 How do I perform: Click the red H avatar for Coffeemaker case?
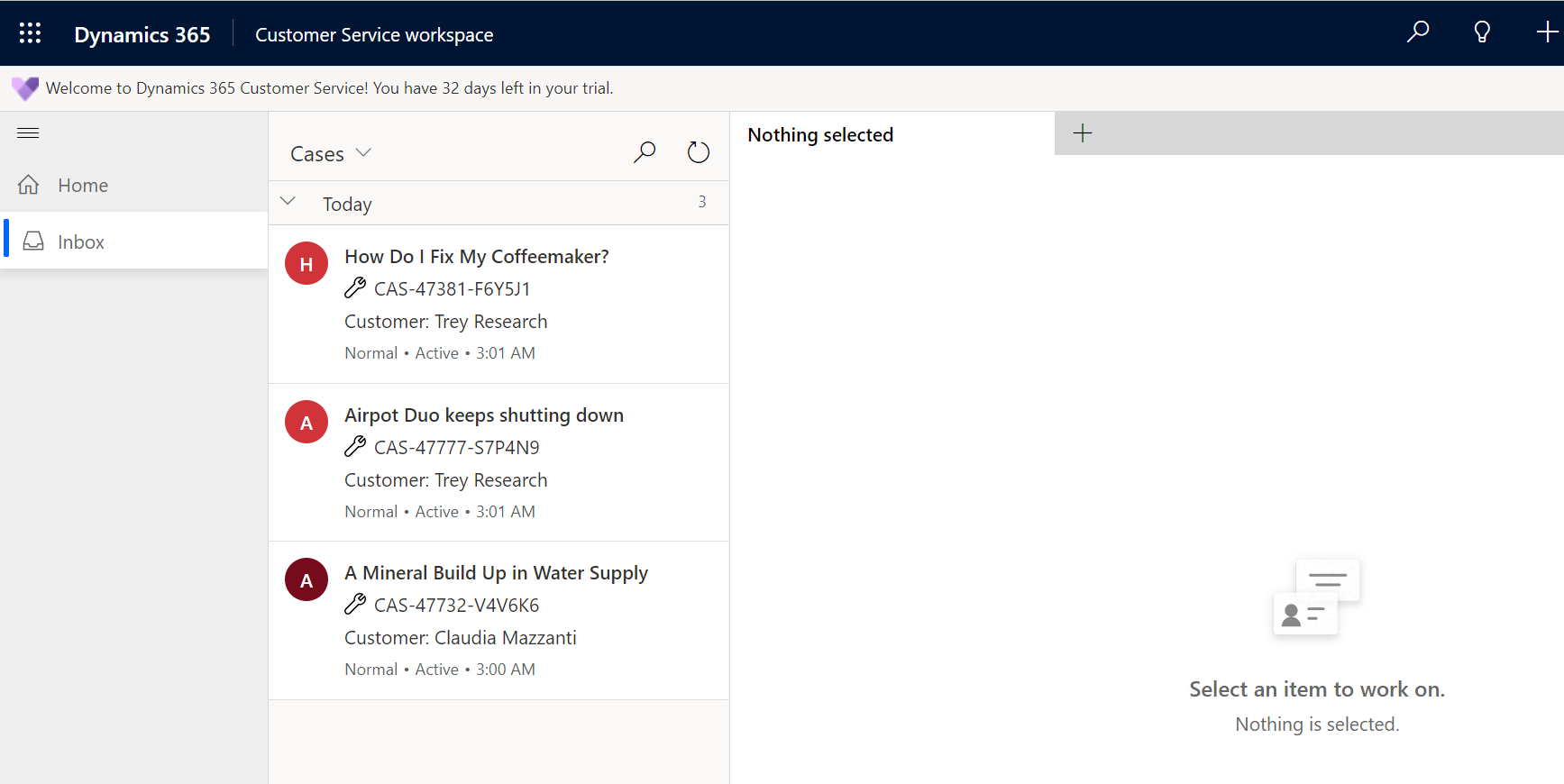pos(306,263)
